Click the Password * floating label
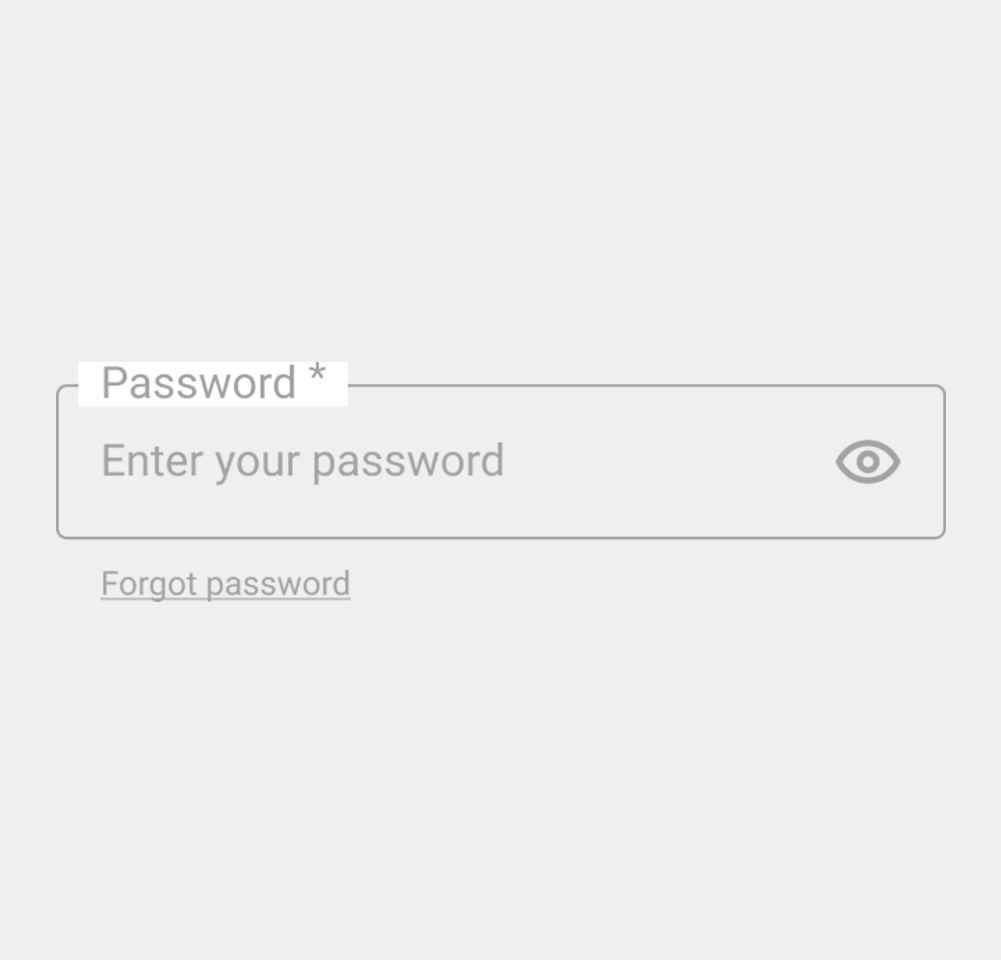 pyautogui.click(x=214, y=383)
